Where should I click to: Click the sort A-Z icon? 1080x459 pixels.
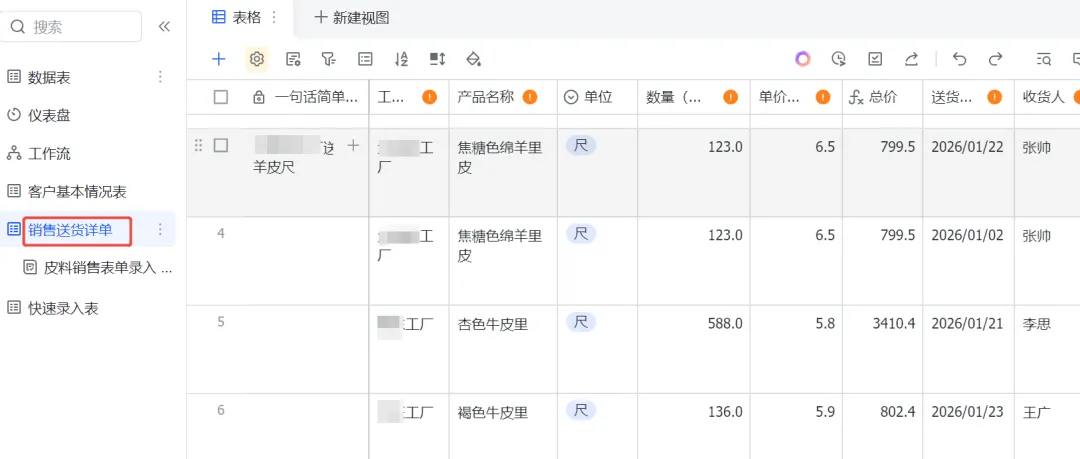coord(401,59)
